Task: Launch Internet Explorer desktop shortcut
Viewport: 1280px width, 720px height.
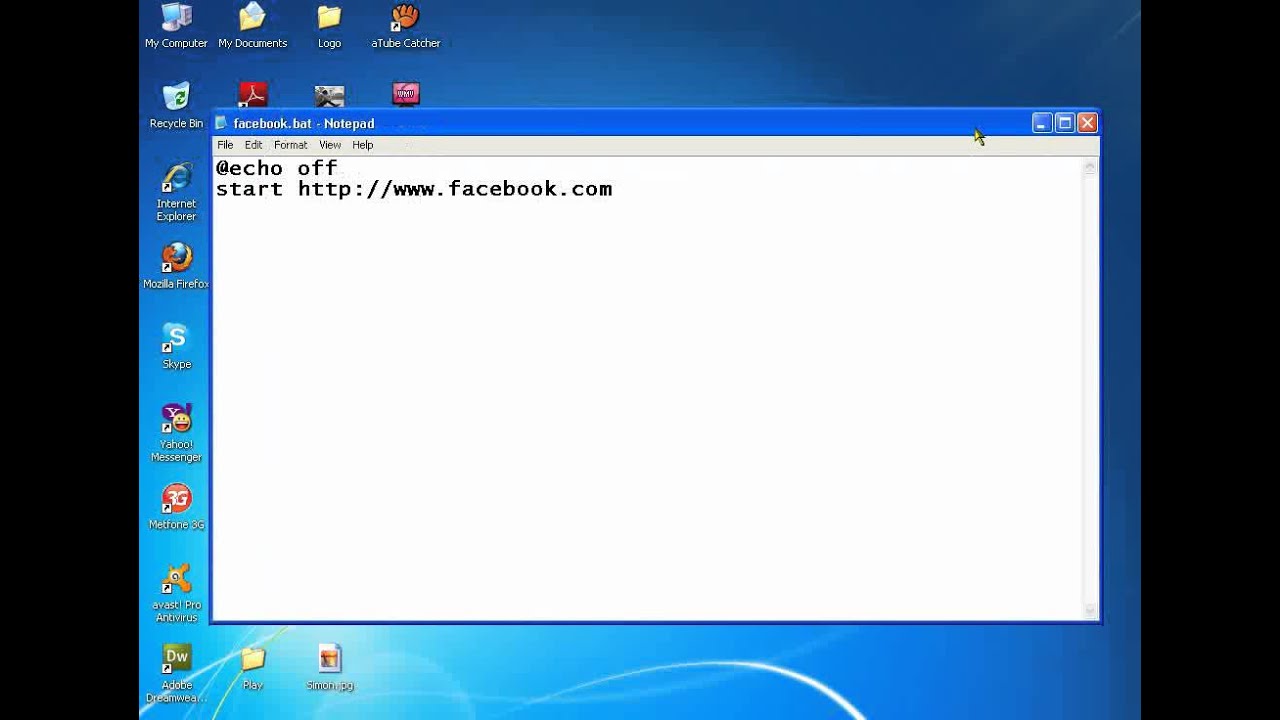Action: point(176,192)
